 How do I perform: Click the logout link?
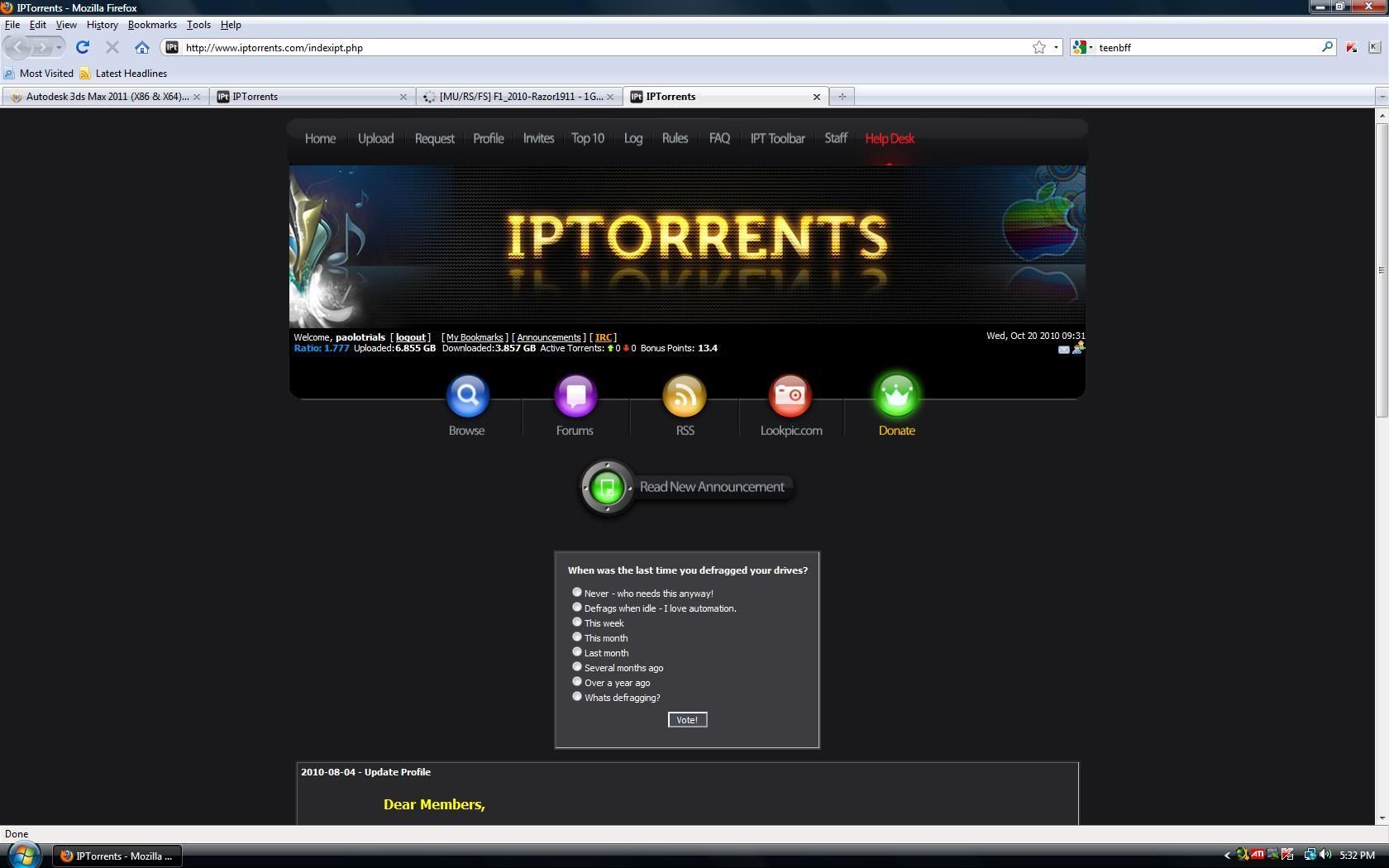[410, 337]
